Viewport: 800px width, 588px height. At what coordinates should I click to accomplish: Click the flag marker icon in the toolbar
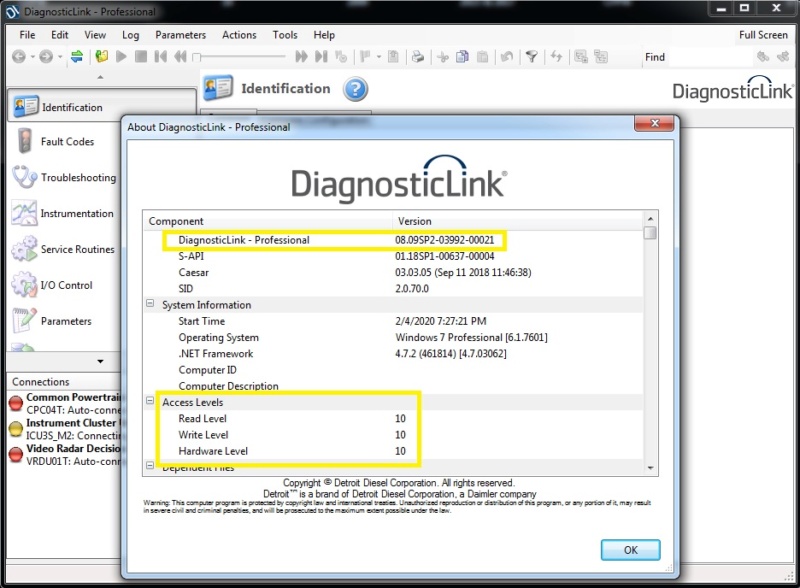[365, 57]
